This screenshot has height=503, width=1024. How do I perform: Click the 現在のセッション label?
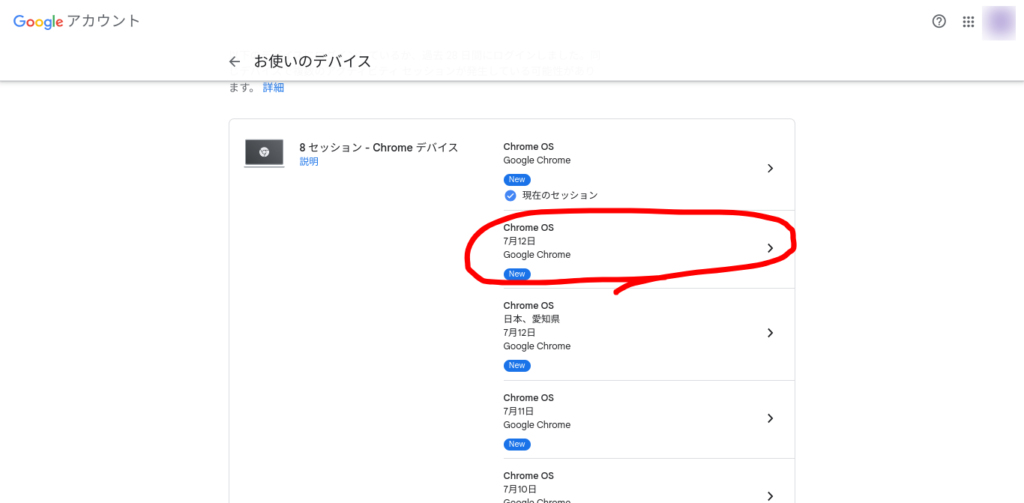pos(560,196)
